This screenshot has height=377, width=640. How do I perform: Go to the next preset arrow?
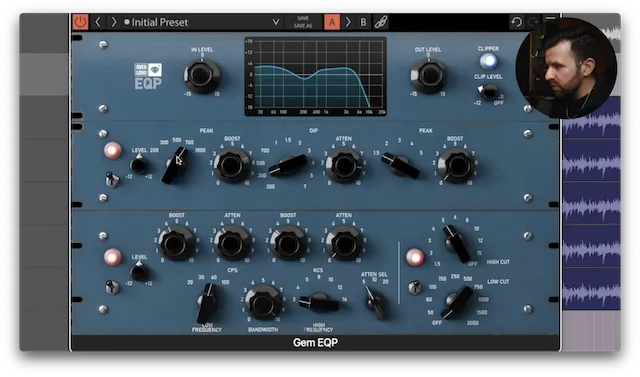[x=113, y=22]
